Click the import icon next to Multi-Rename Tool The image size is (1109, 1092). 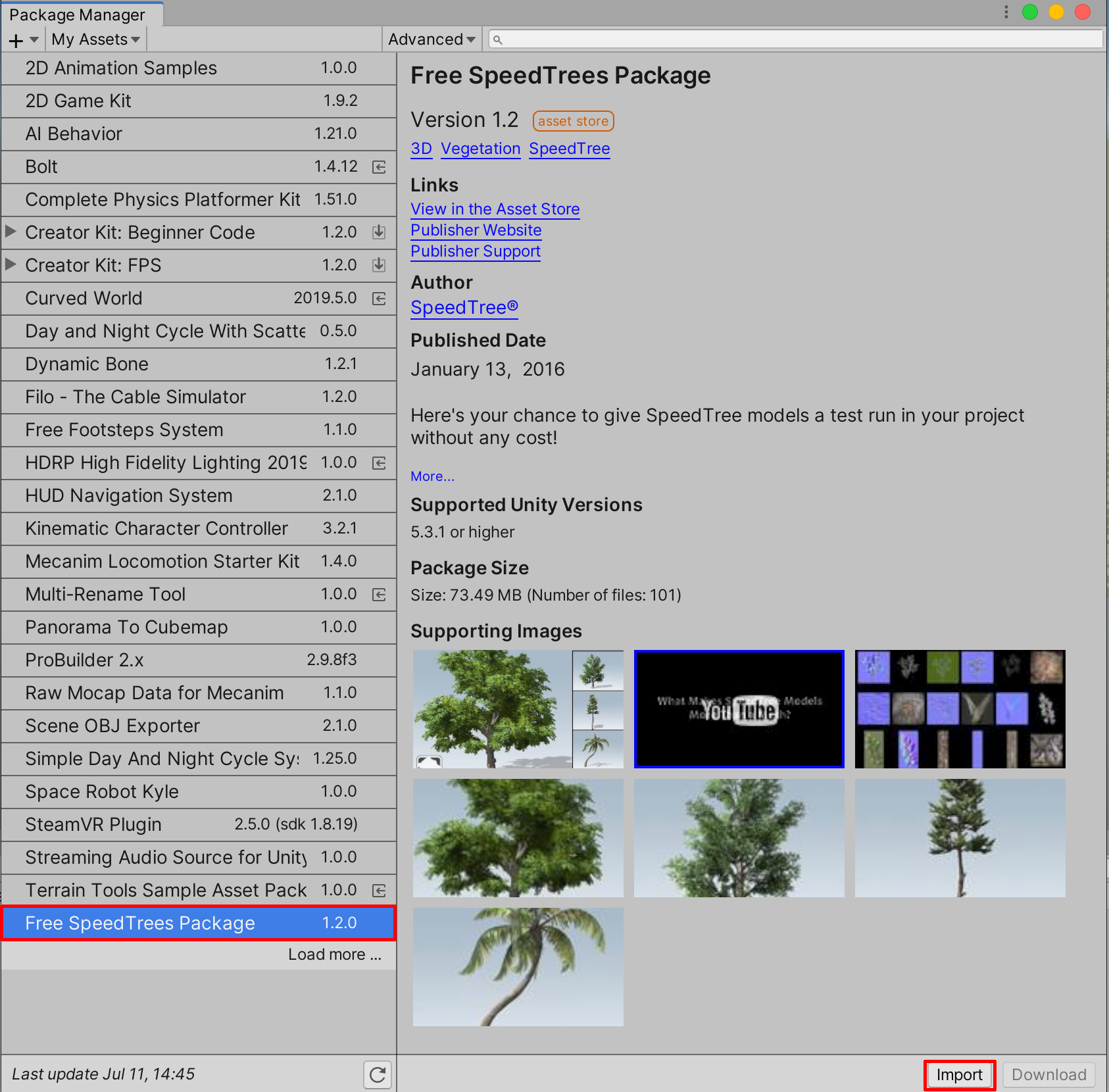(379, 595)
